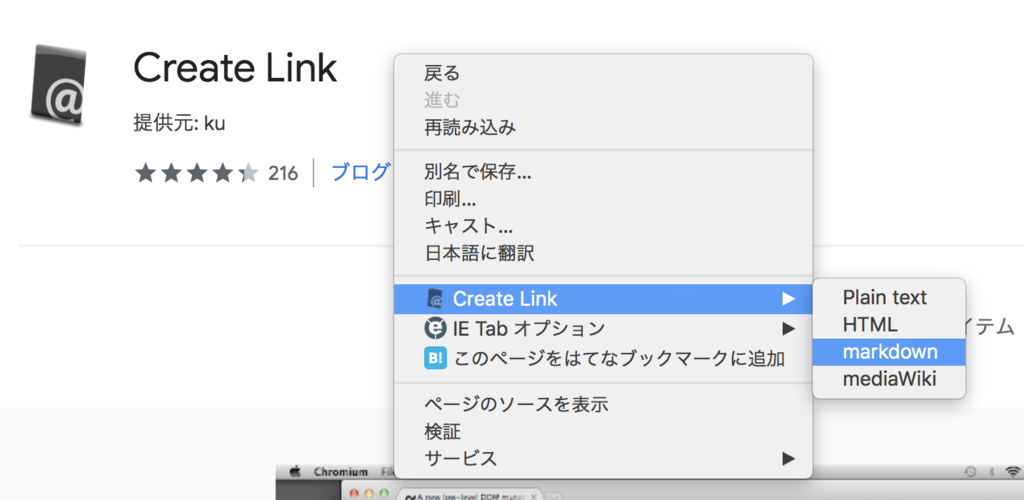Click the IE Tab icon in context menu
This screenshot has width=1024, height=500.
pos(435,328)
